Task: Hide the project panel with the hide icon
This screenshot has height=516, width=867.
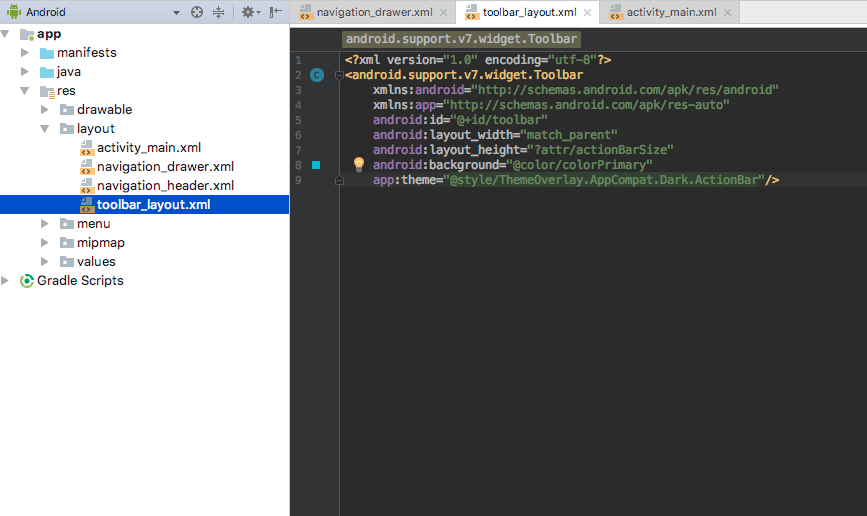Action: pyautogui.click(x=275, y=12)
